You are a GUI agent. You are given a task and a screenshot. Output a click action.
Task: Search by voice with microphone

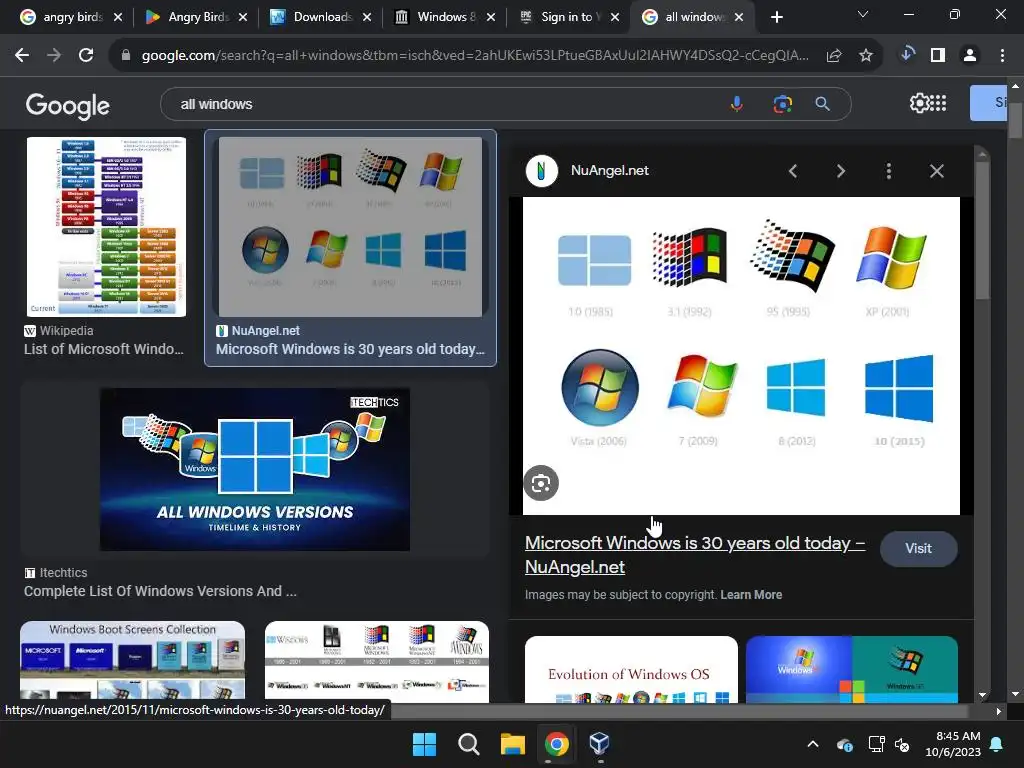pos(737,104)
